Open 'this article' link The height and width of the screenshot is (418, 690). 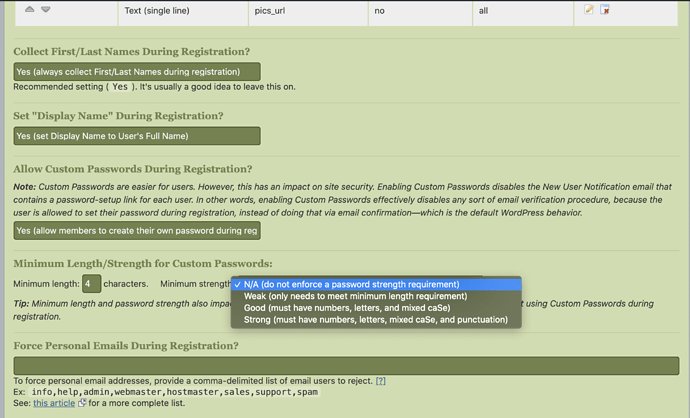(x=54, y=403)
